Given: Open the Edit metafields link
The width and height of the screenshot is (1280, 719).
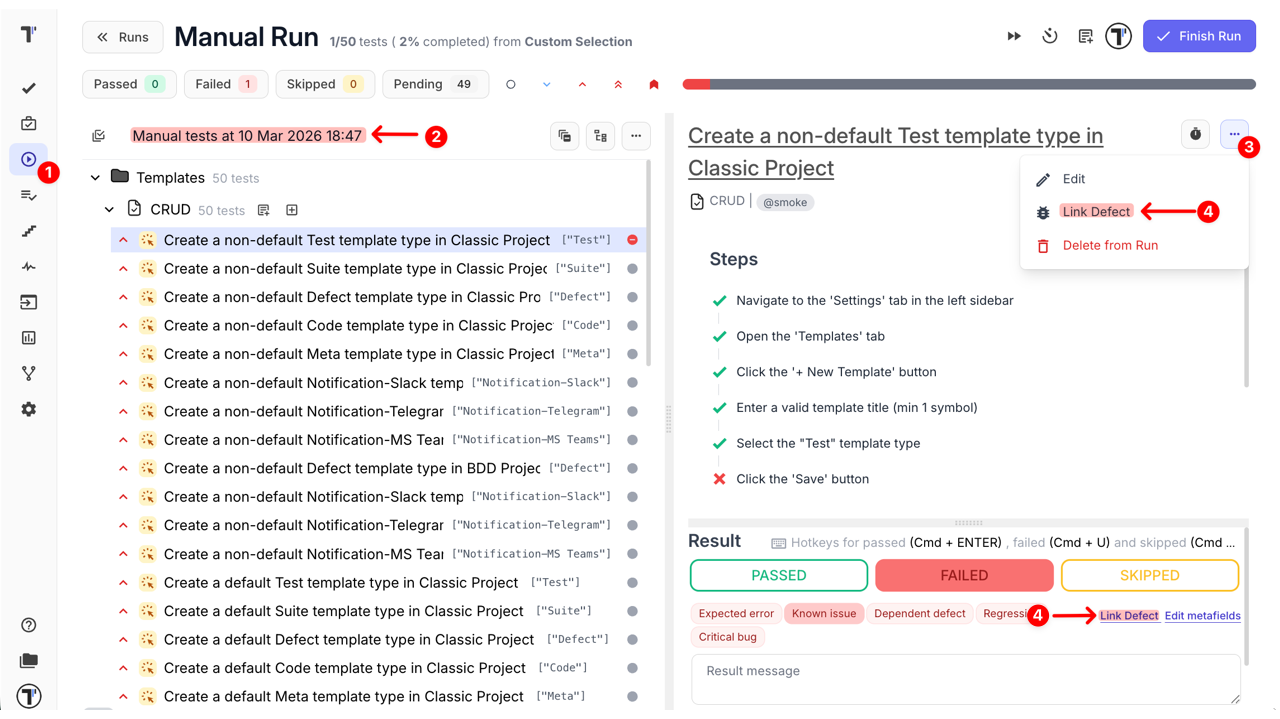Looking at the screenshot, I should point(1202,616).
